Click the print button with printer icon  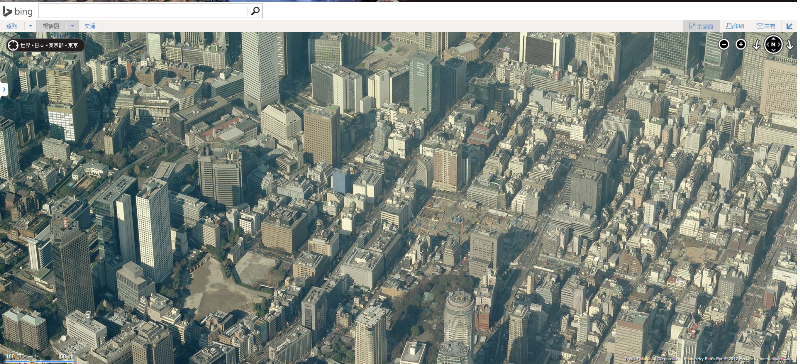click(x=735, y=26)
